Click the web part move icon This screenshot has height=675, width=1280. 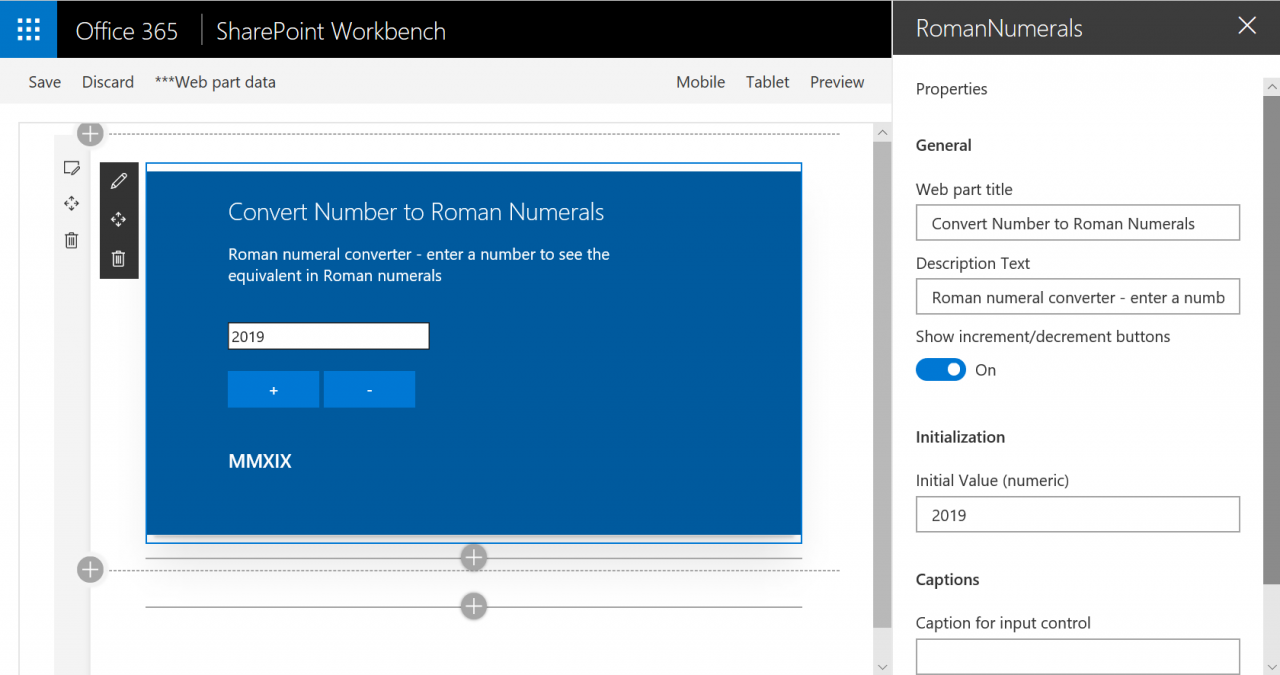pyautogui.click(x=119, y=220)
